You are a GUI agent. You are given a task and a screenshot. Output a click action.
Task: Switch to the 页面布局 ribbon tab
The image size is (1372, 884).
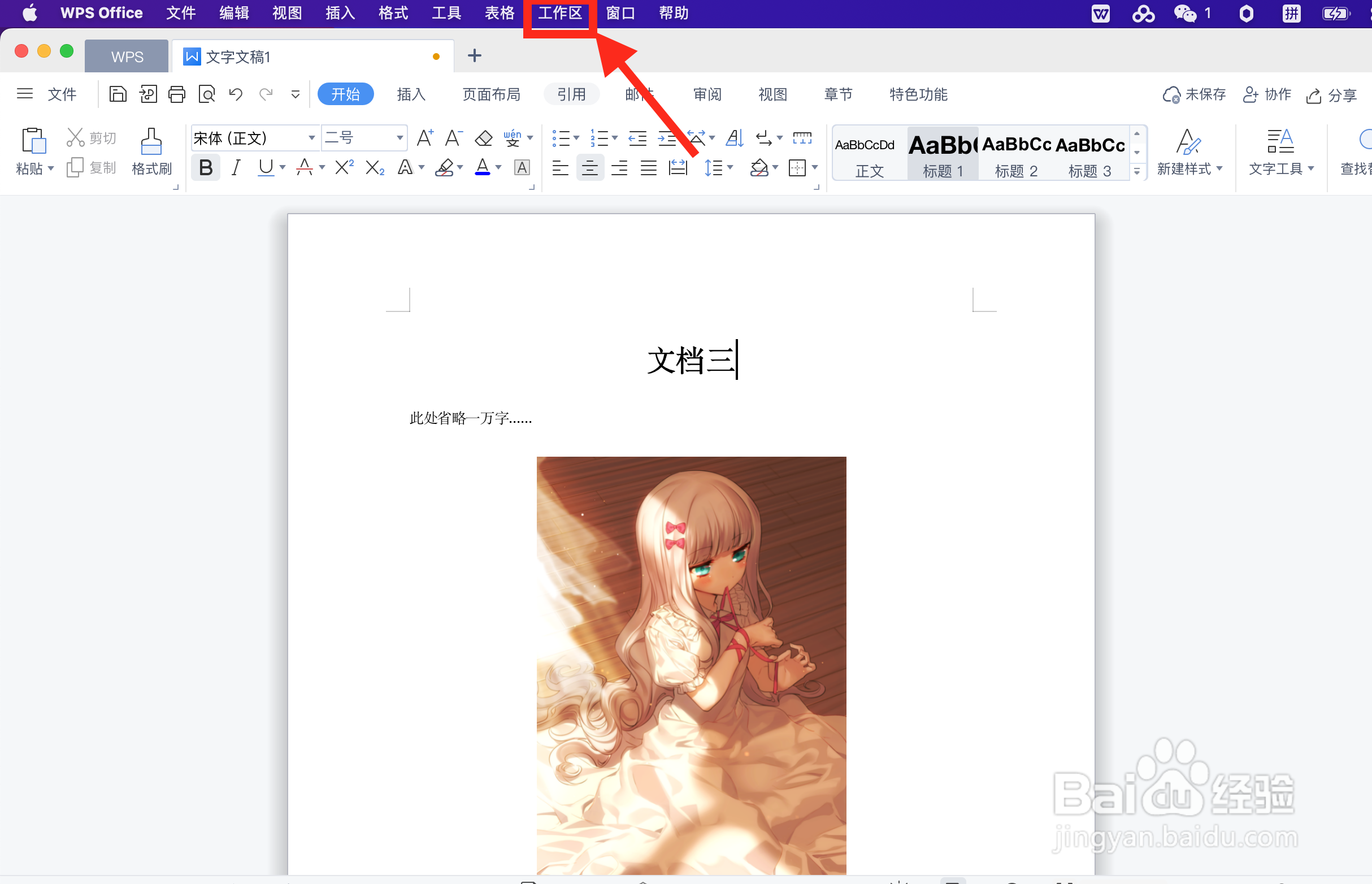click(491, 94)
